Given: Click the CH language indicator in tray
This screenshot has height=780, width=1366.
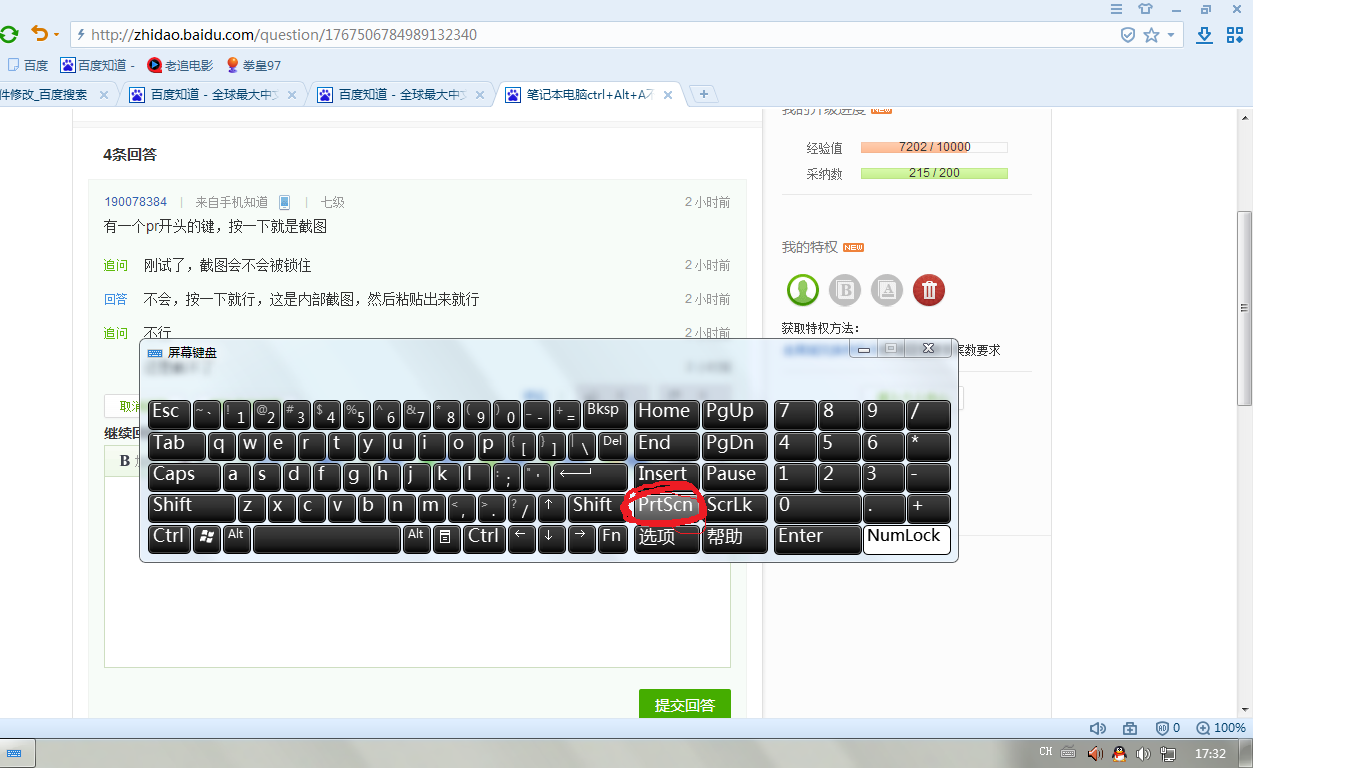Looking at the screenshot, I should click(x=1046, y=752).
